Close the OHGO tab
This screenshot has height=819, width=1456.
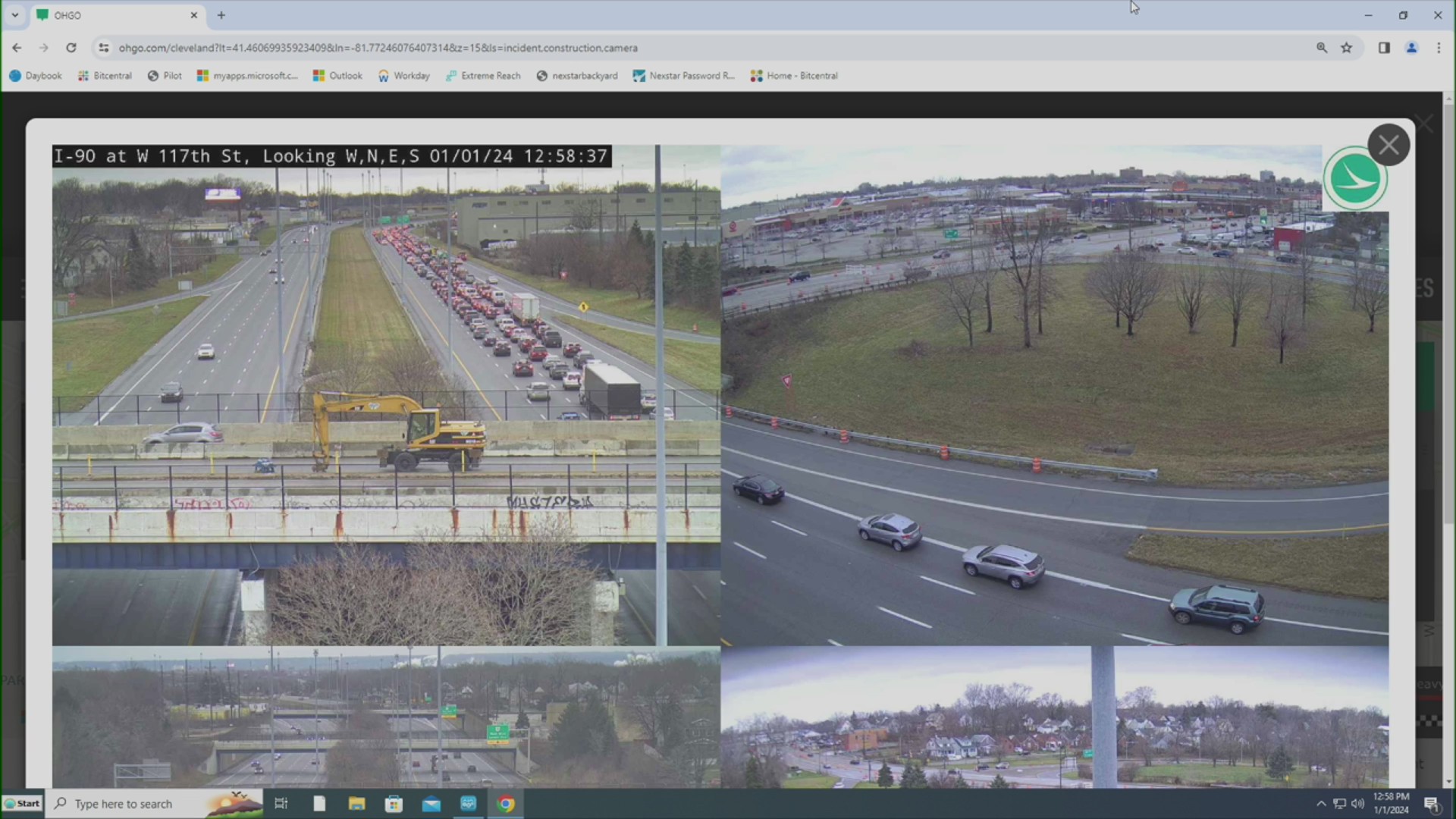[193, 15]
